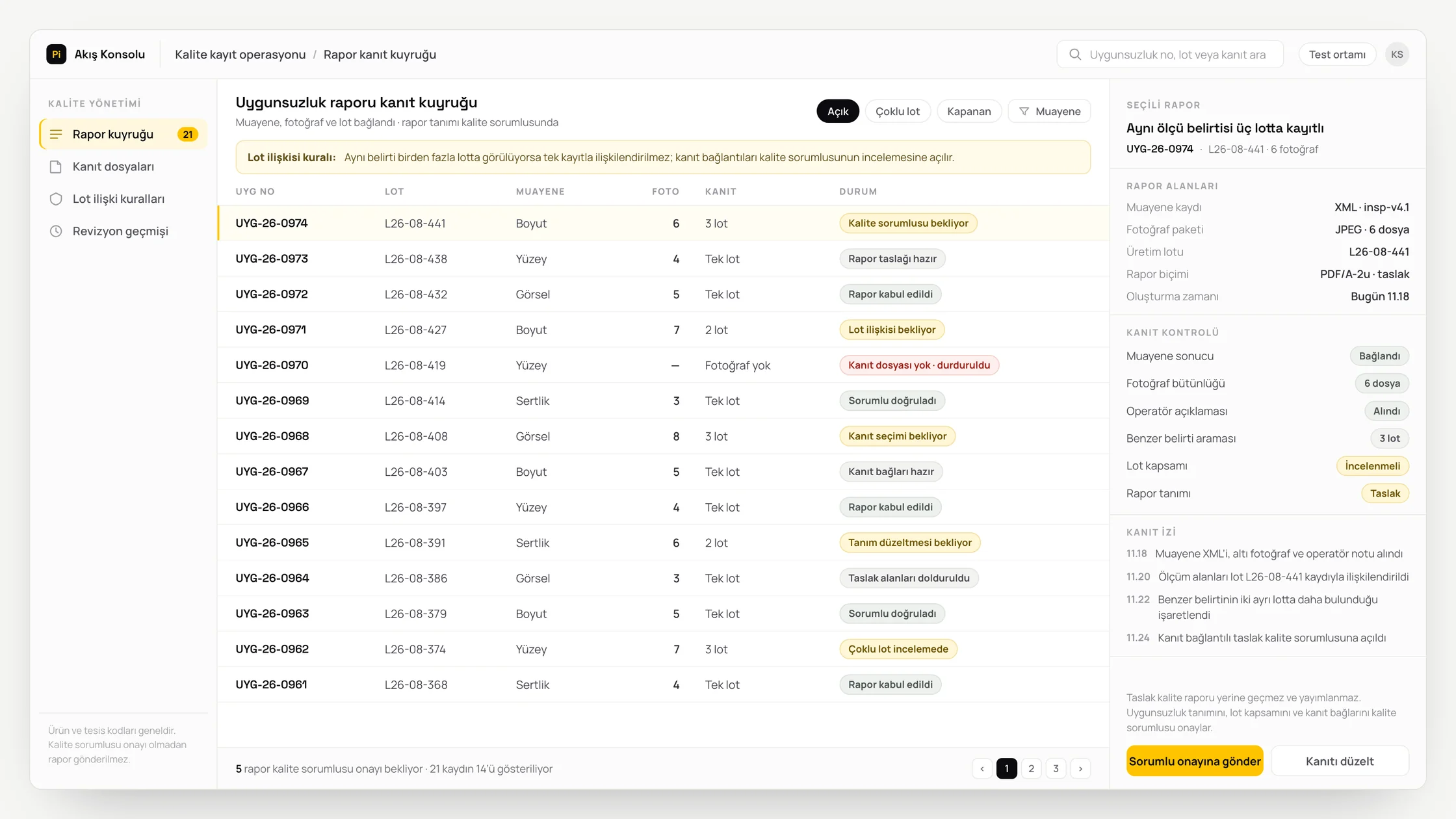1456x819 pixels.
Task: Select the Çoklu lot filter tab
Action: pyautogui.click(x=898, y=111)
